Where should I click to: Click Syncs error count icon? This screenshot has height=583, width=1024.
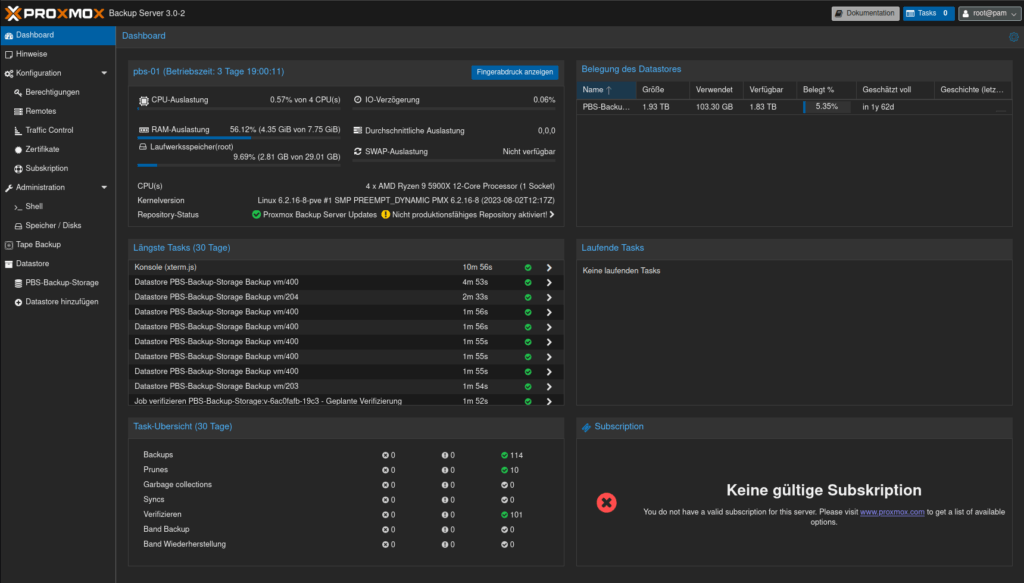(x=385, y=499)
